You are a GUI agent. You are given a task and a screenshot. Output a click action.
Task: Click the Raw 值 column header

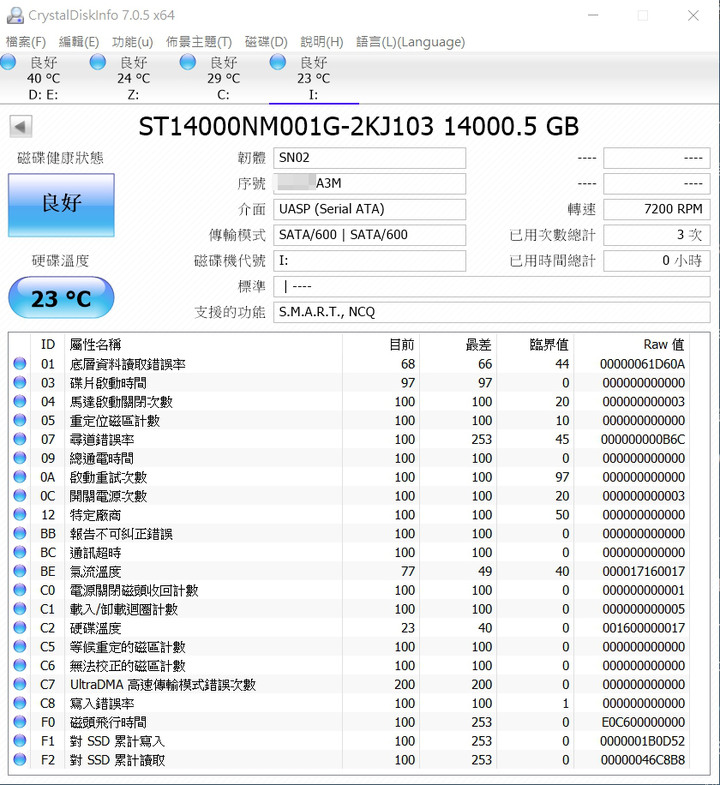630,344
